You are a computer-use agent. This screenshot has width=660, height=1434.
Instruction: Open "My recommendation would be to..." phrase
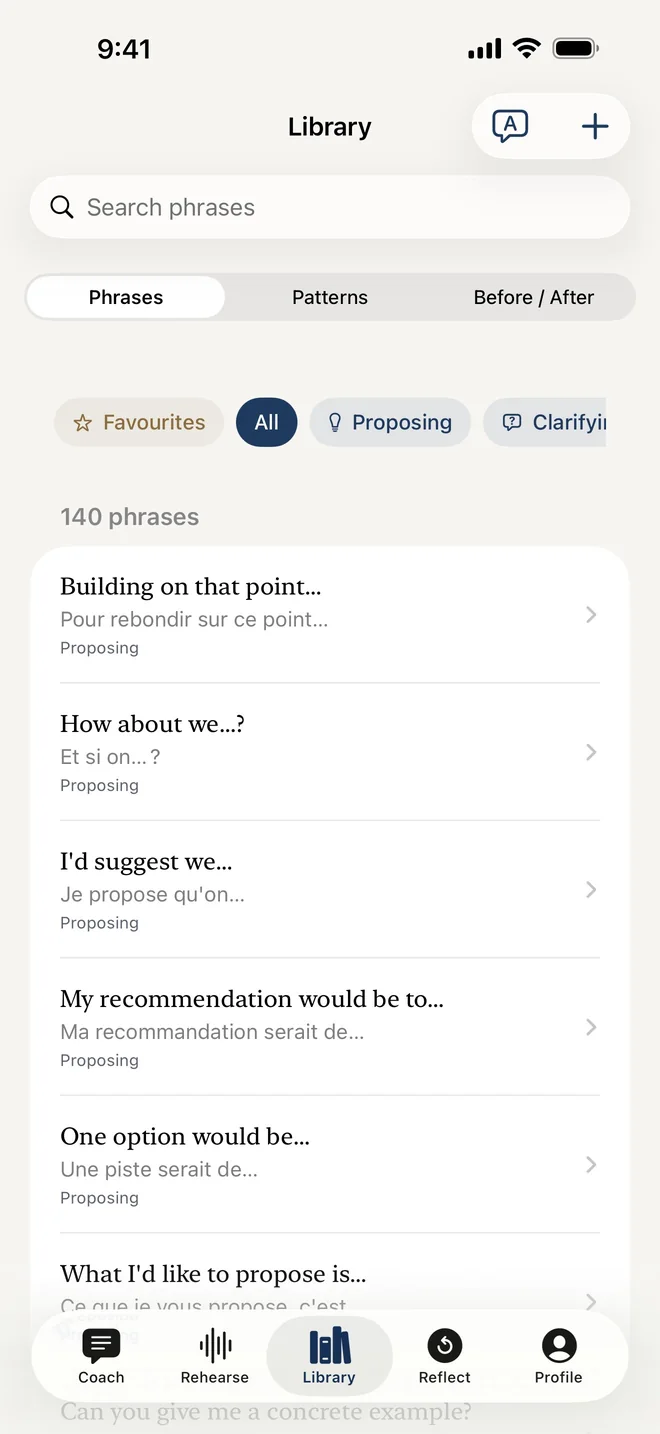click(330, 1027)
